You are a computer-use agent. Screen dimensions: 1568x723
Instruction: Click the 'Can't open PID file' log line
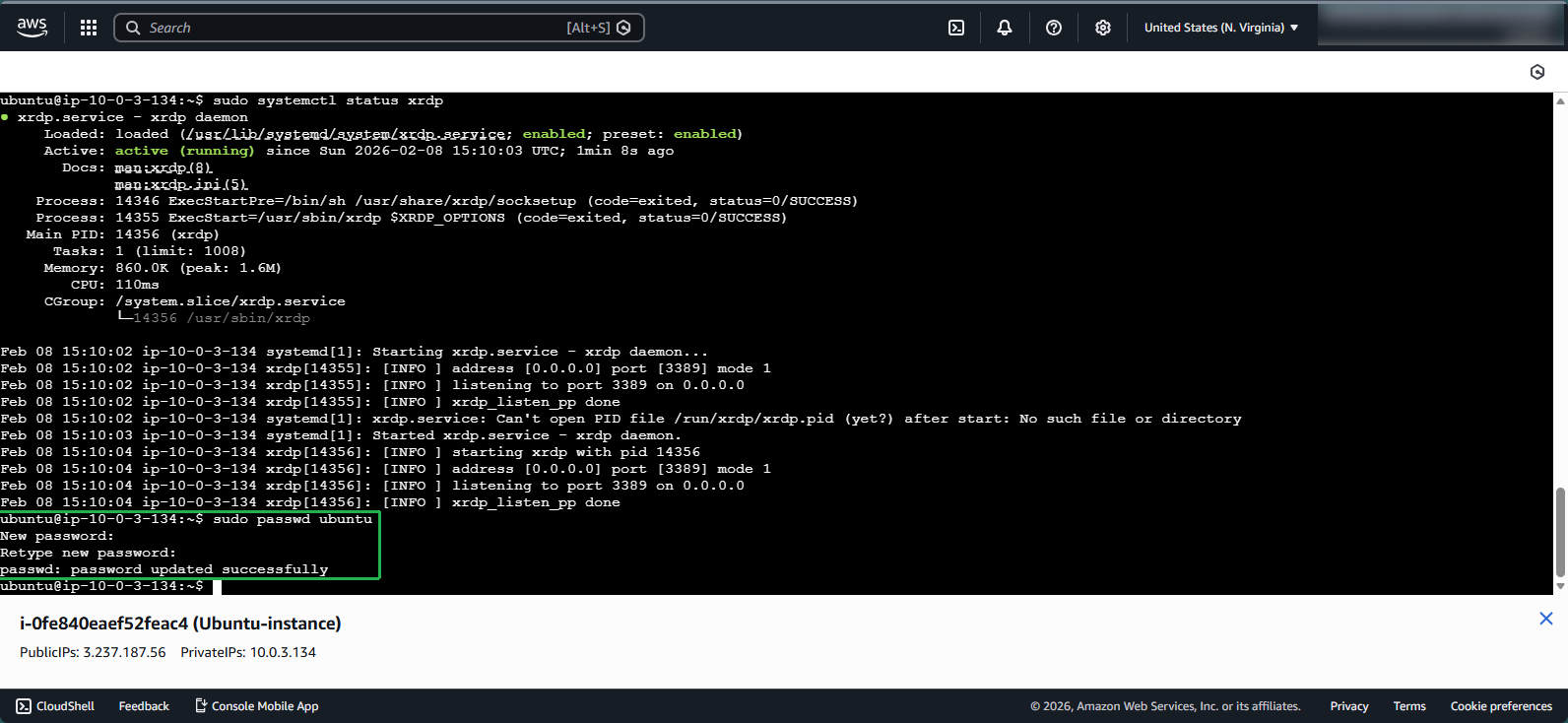(x=621, y=419)
